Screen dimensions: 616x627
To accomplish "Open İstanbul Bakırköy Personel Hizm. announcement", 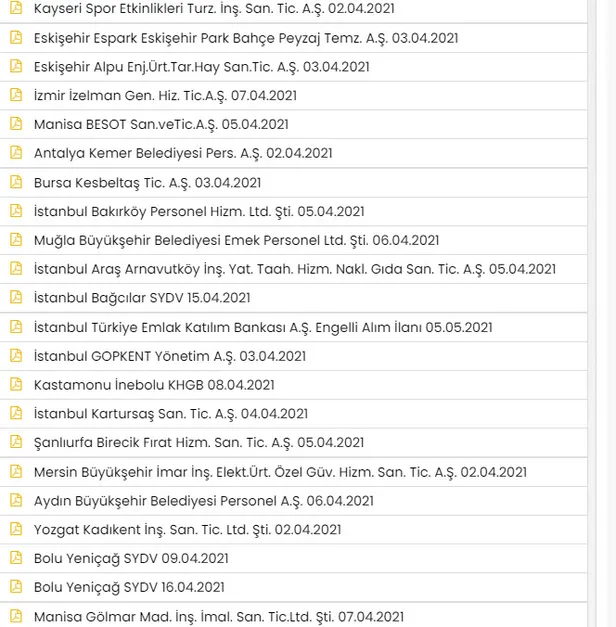I will [x=199, y=211].
